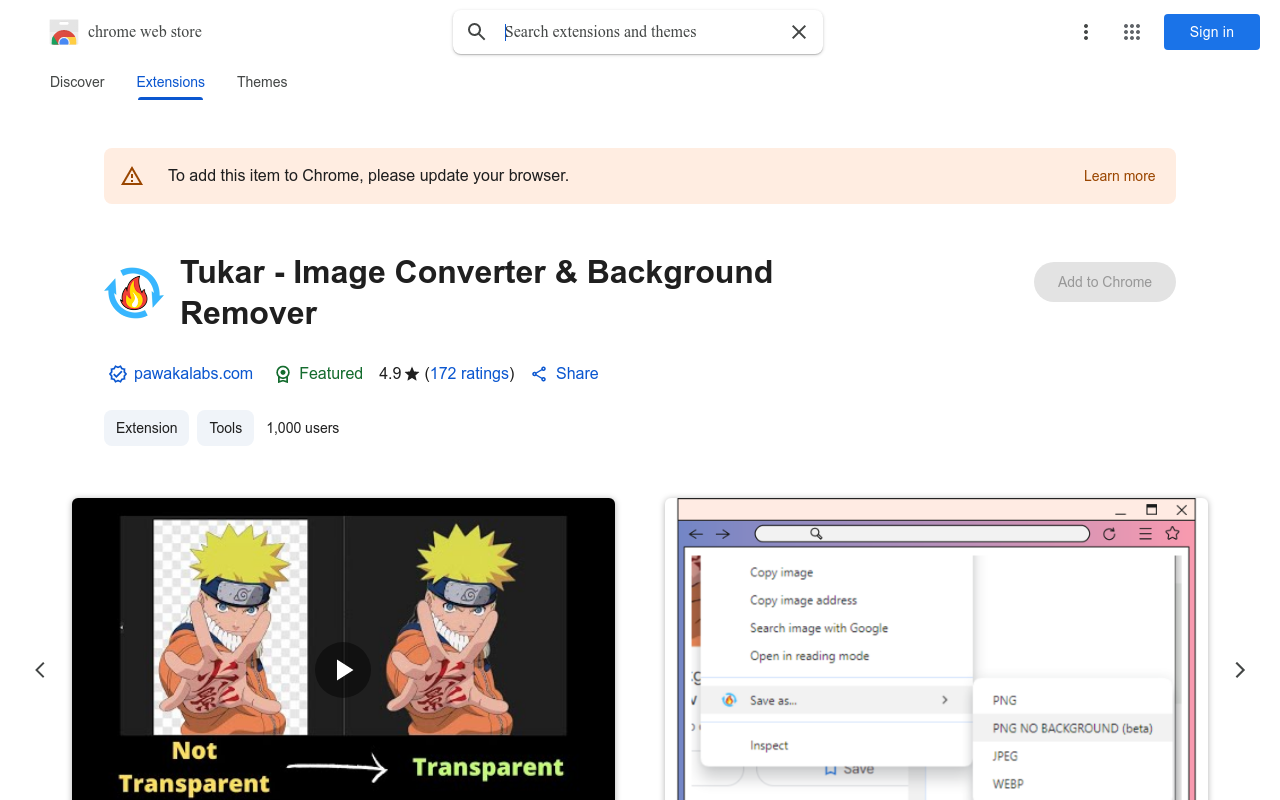The height and width of the screenshot is (800, 1280).
Task: Click the Chrome Web Store logo
Action: [x=64, y=32]
